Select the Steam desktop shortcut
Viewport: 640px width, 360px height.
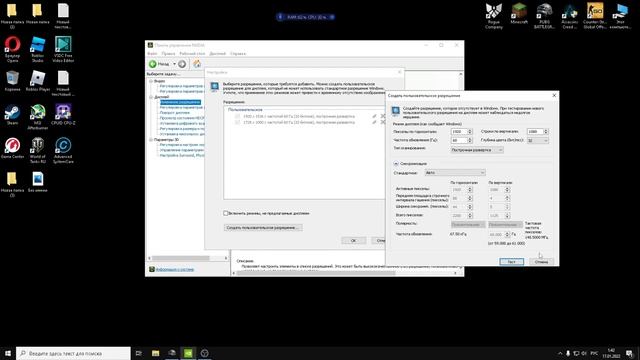(x=12, y=114)
